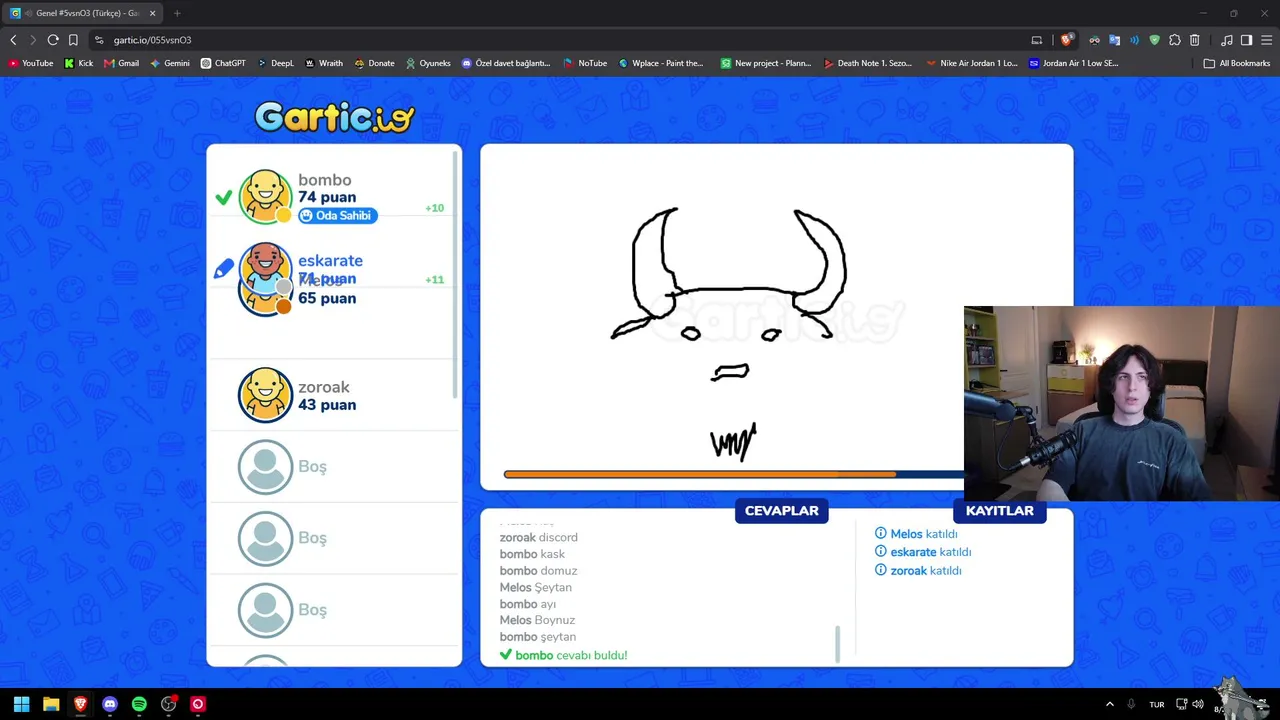The height and width of the screenshot is (720, 1280).
Task: Toggle the browser sidebar panel icon
Action: tap(1246, 40)
